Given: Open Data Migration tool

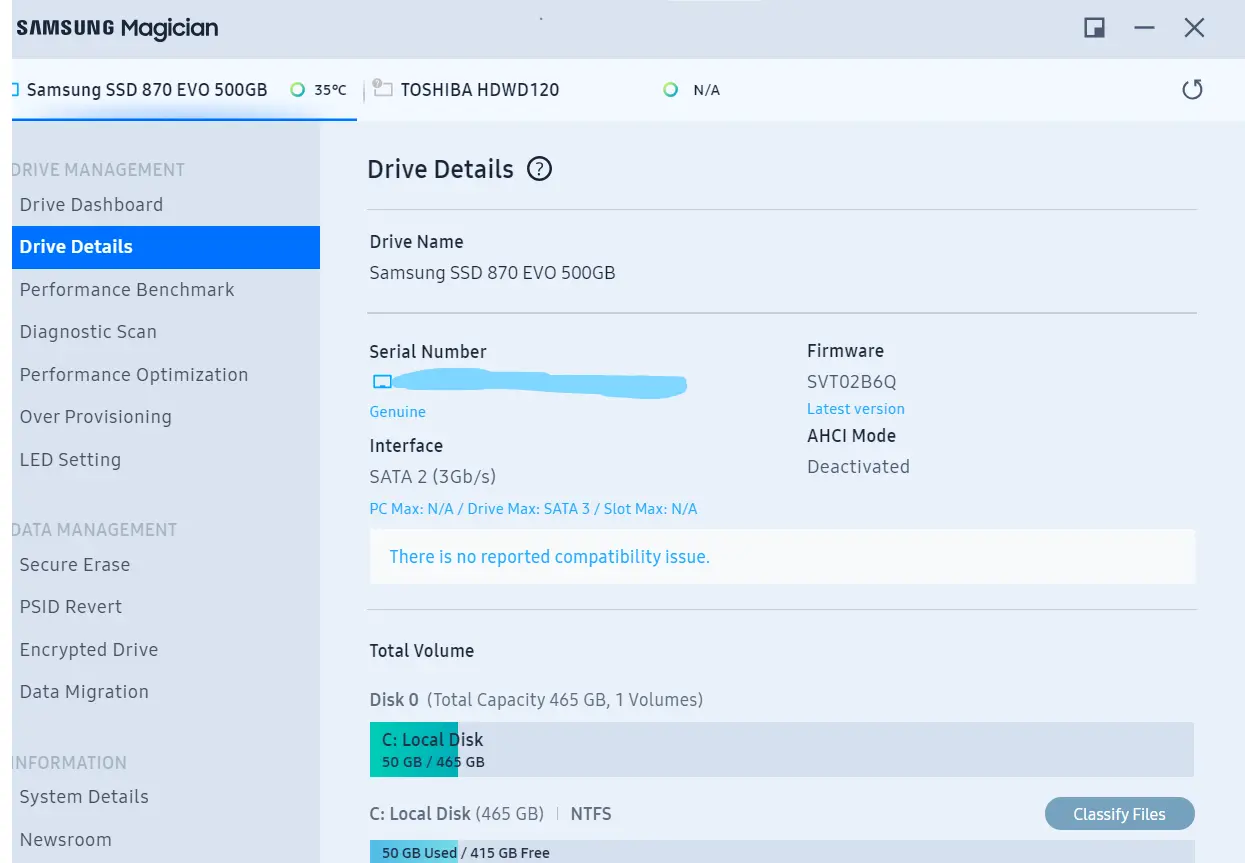Looking at the screenshot, I should [x=166, y=692].
